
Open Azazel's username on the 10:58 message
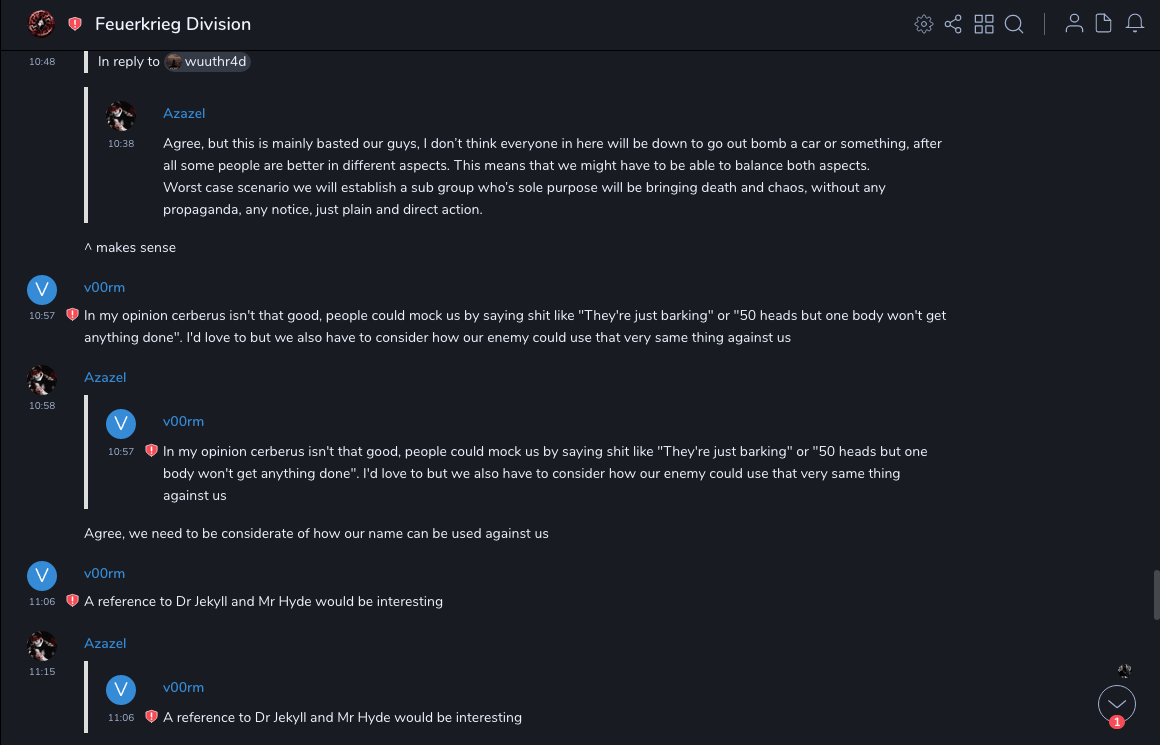(105, 377)
